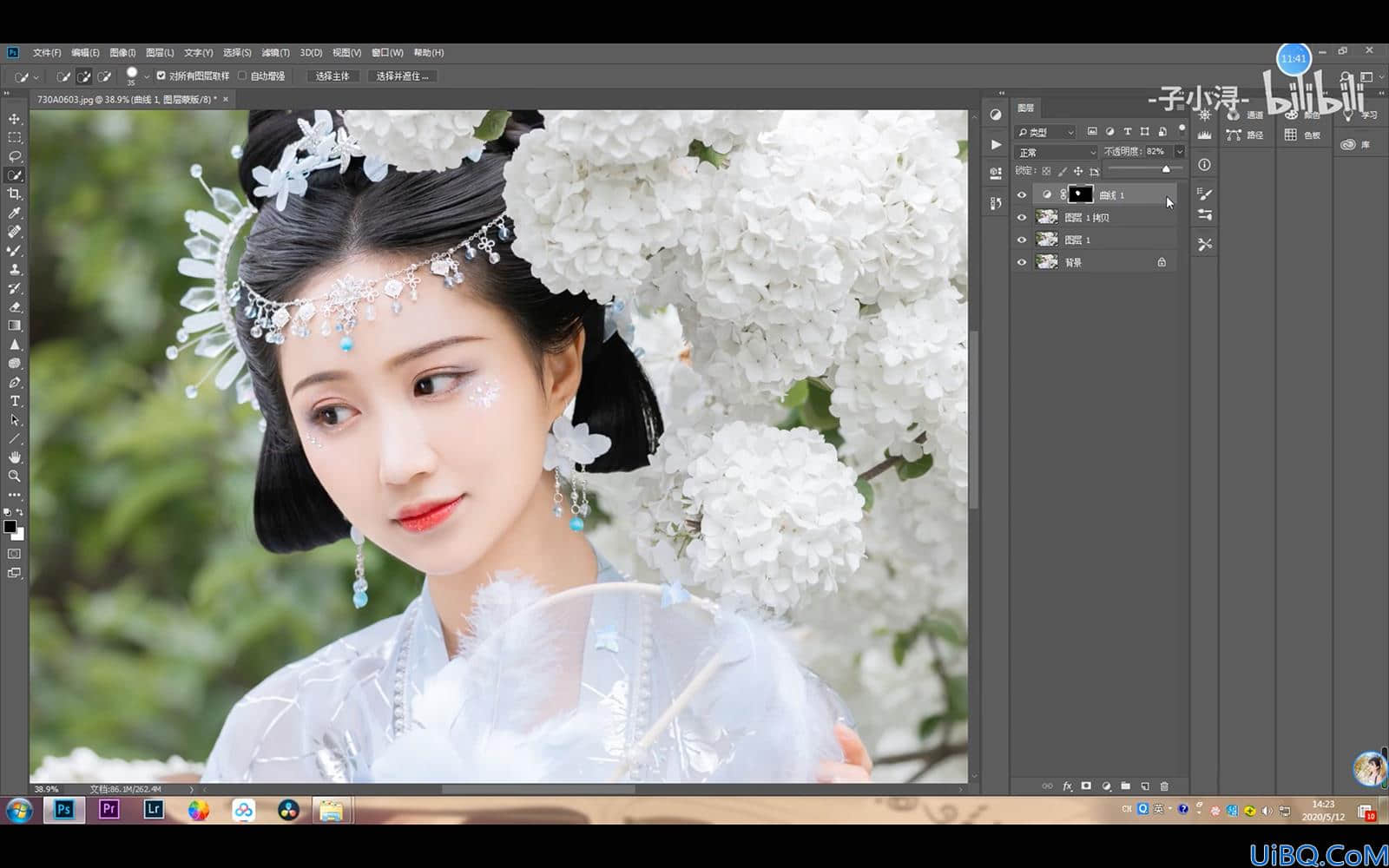Open the brush size picker dropdown
This screenshot has height=868, width=1389.
coord(147,76)
